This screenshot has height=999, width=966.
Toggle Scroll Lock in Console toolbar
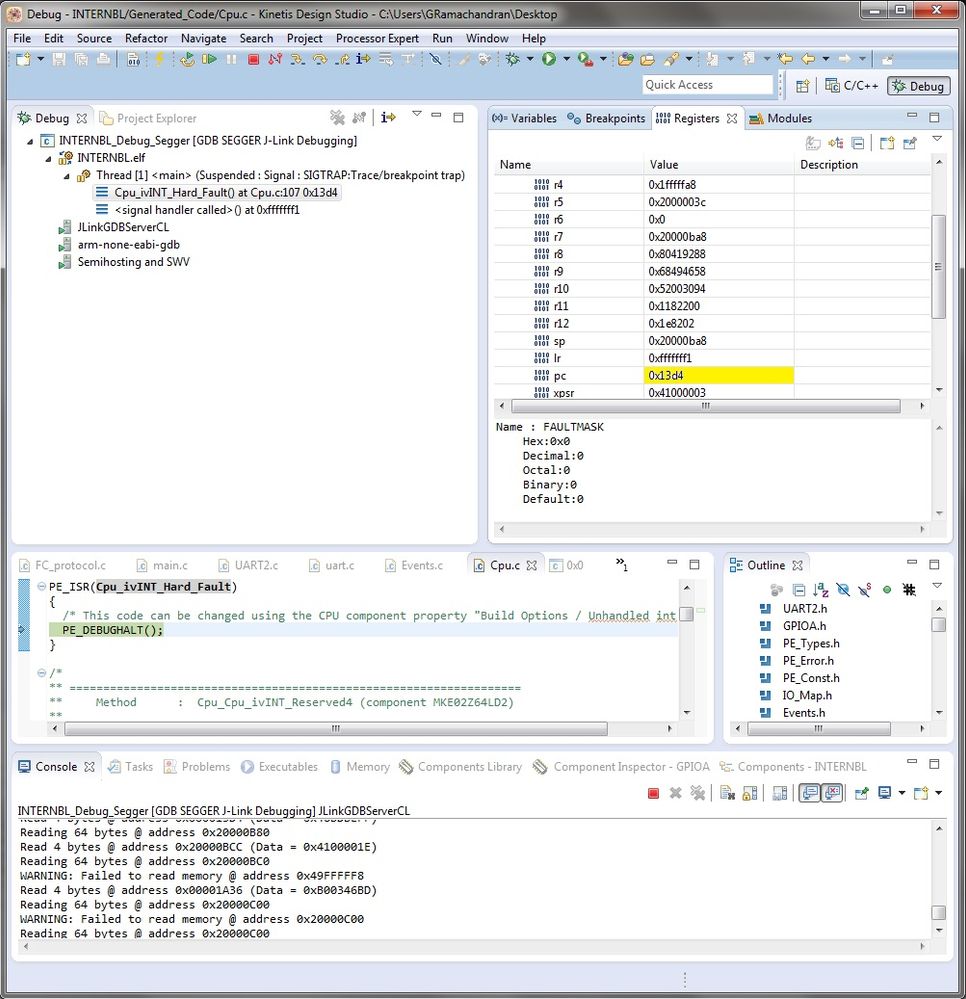pos(750,793)
